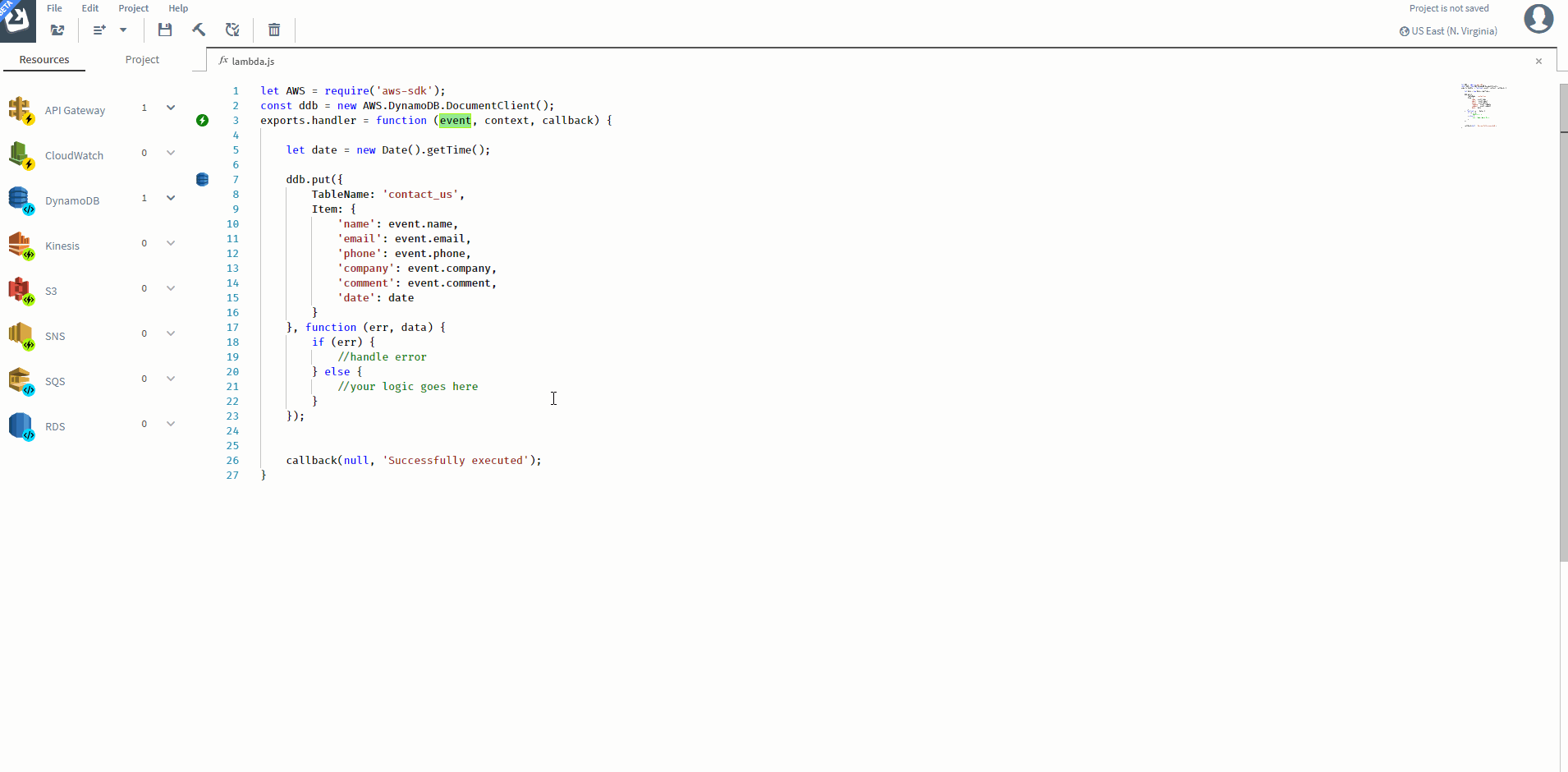Click the US East (N. Virginia) region link
This screenshot has width=1568, height=772.
pos(1453,31)
